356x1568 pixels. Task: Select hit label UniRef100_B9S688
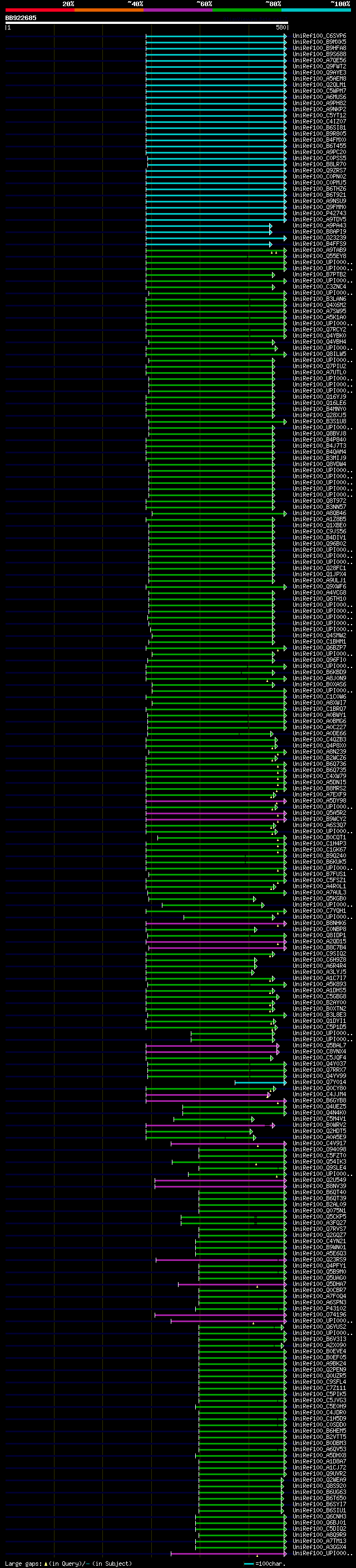tap(319, 54)
